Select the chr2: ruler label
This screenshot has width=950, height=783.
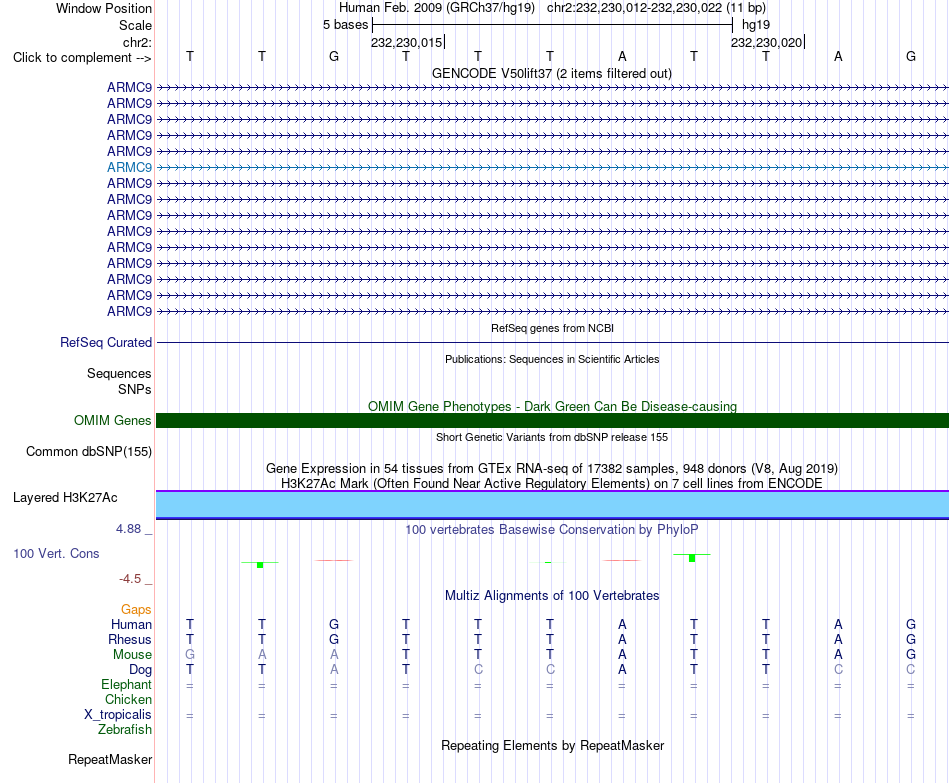coord(137,42)
